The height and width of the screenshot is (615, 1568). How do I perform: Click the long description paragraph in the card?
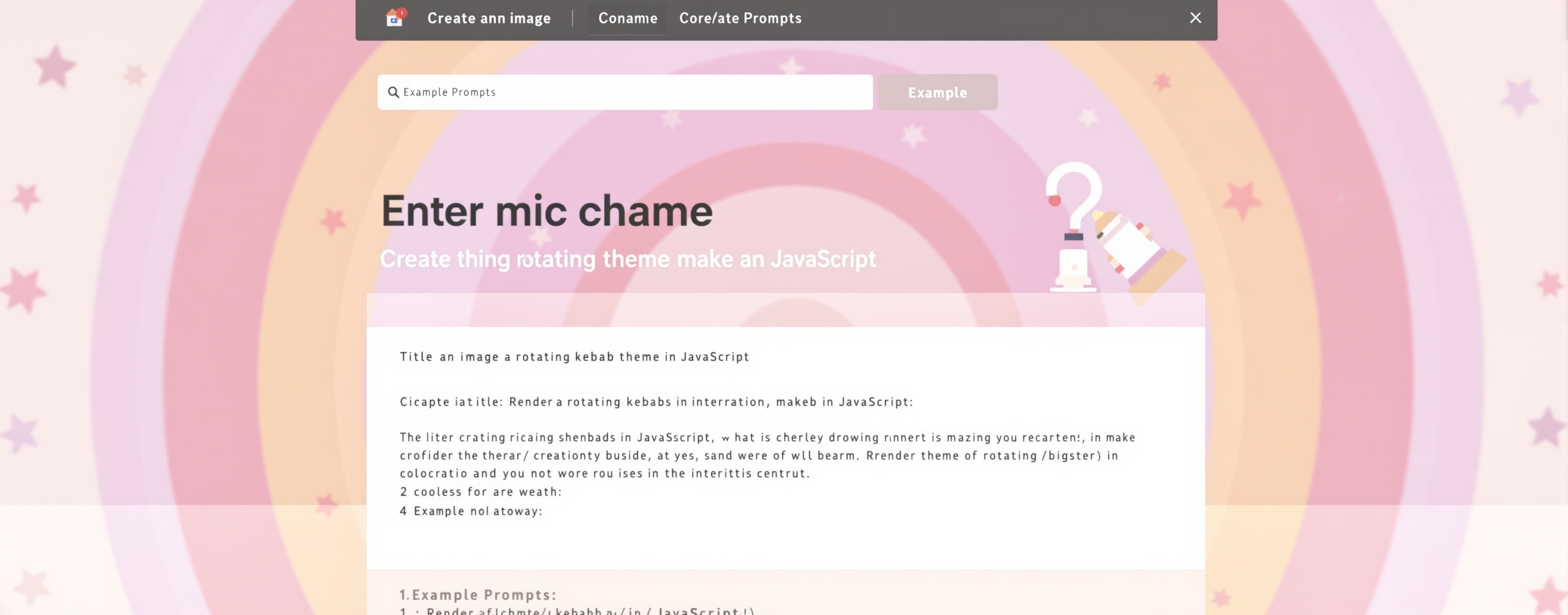768,455
